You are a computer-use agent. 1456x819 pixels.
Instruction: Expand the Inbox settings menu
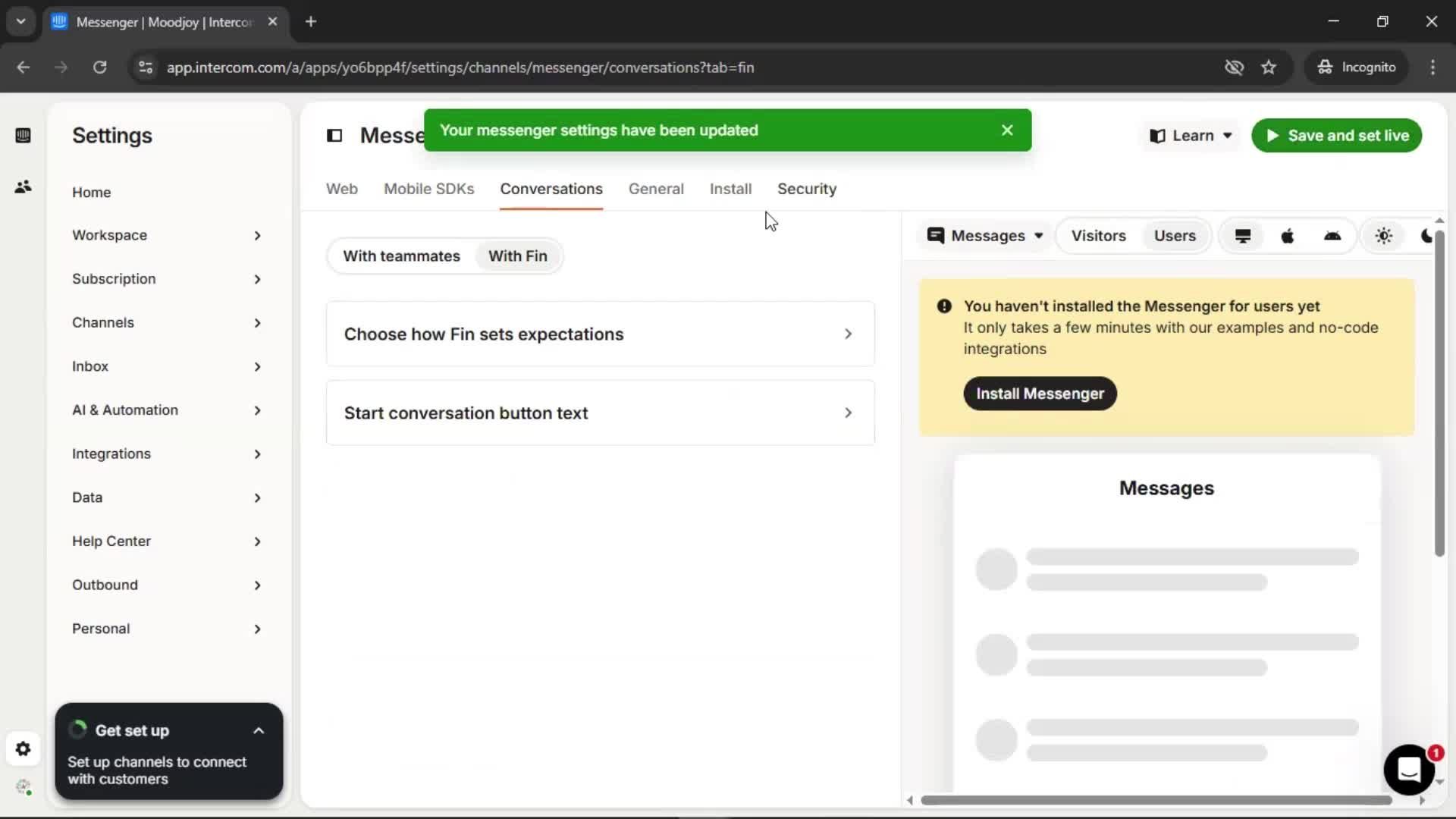pos(167,367)
